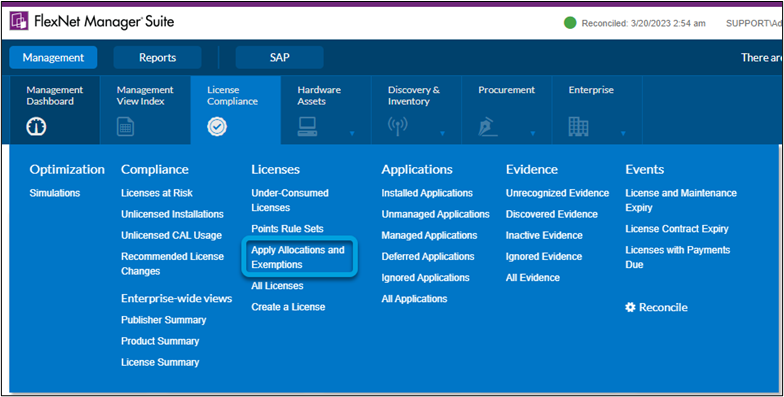Open Ignored Evidence
The width and height of the screenshot is (784, 397).
click(x=544, y=256)
